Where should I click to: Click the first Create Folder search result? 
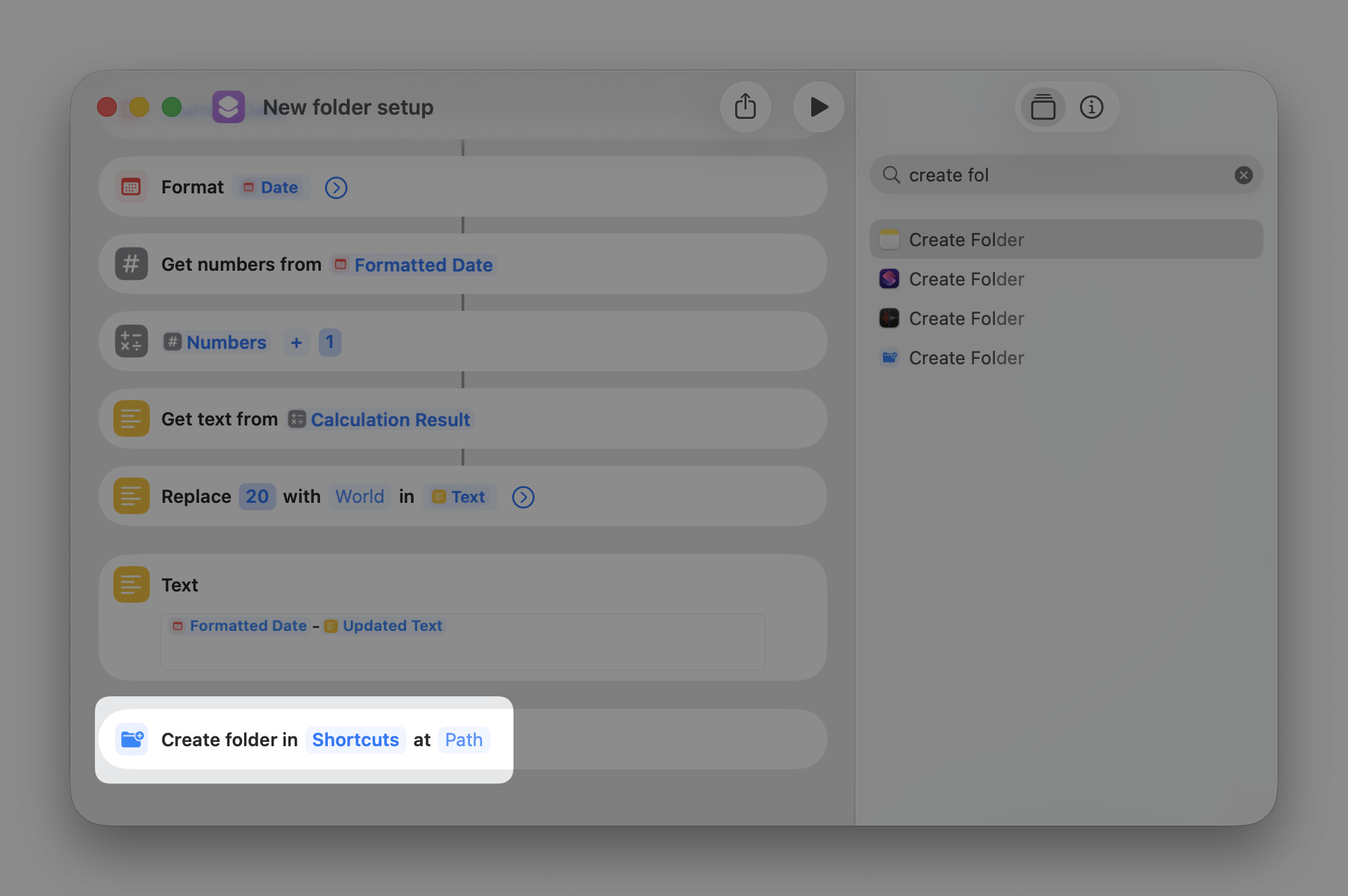[966, 239]
